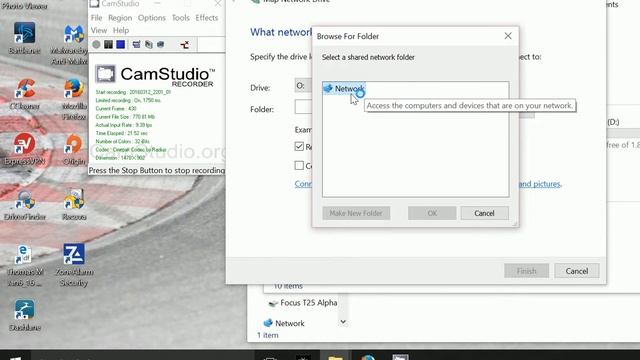
Task: Click the 'Select a shared network folder' caption
Action: (x=368, y=58)
